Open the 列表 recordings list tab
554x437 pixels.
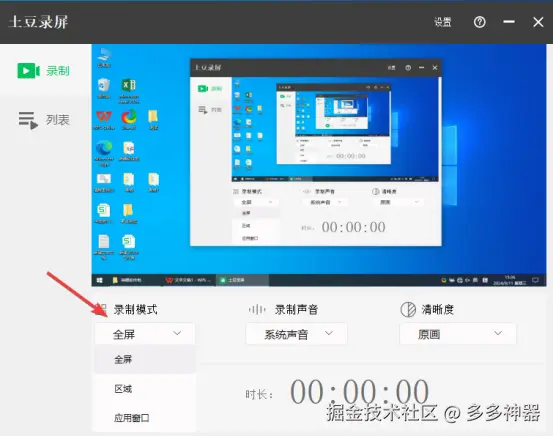44,120
